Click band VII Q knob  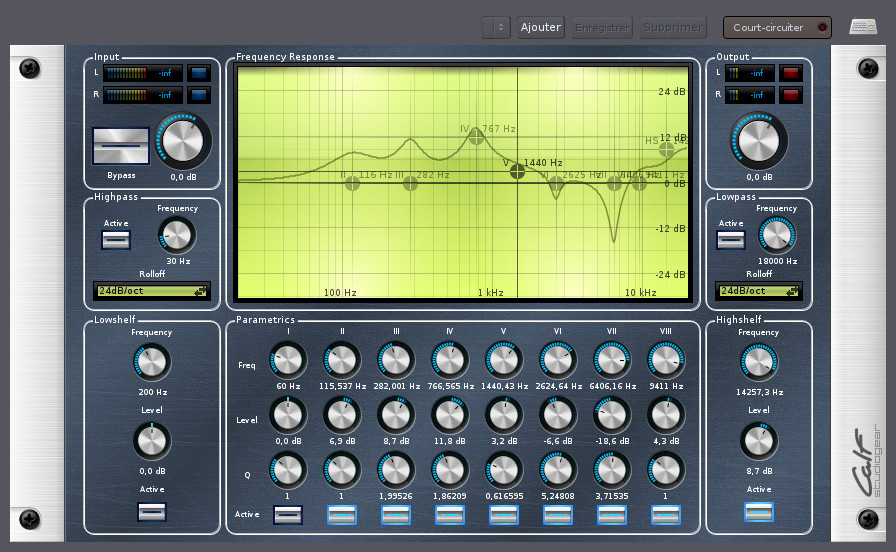[611, 468]
